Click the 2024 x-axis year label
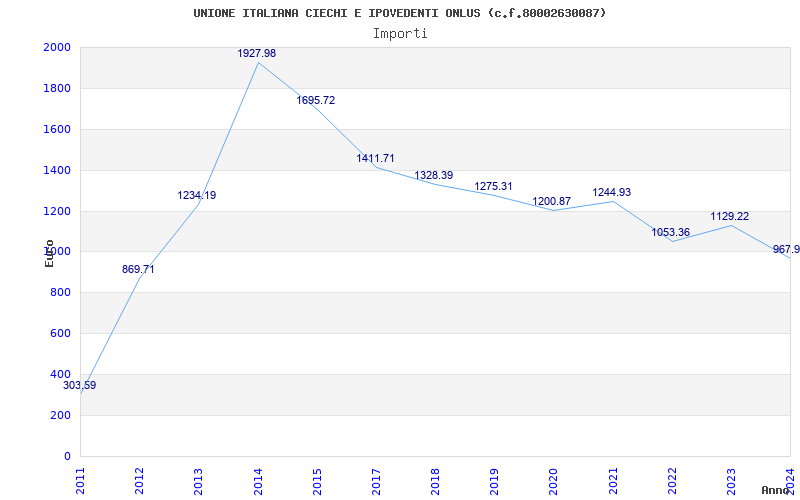The image size is (800, 500). pos(790,482)
